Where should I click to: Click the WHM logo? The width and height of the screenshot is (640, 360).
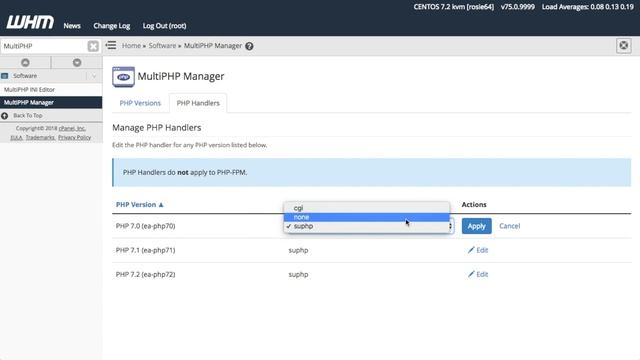click(x=30, y=22)
